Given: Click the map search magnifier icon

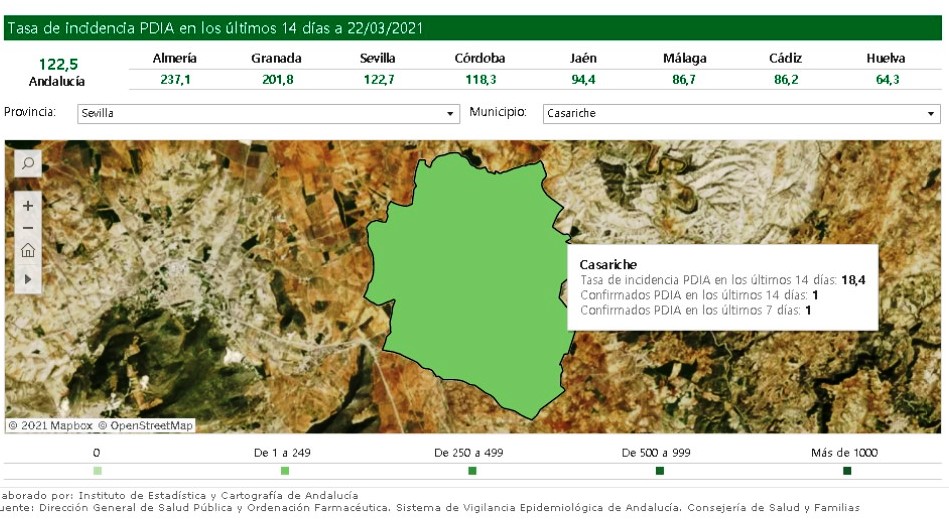Looking at the screenshot, I should pyautogui.click(x=28, y=163).
